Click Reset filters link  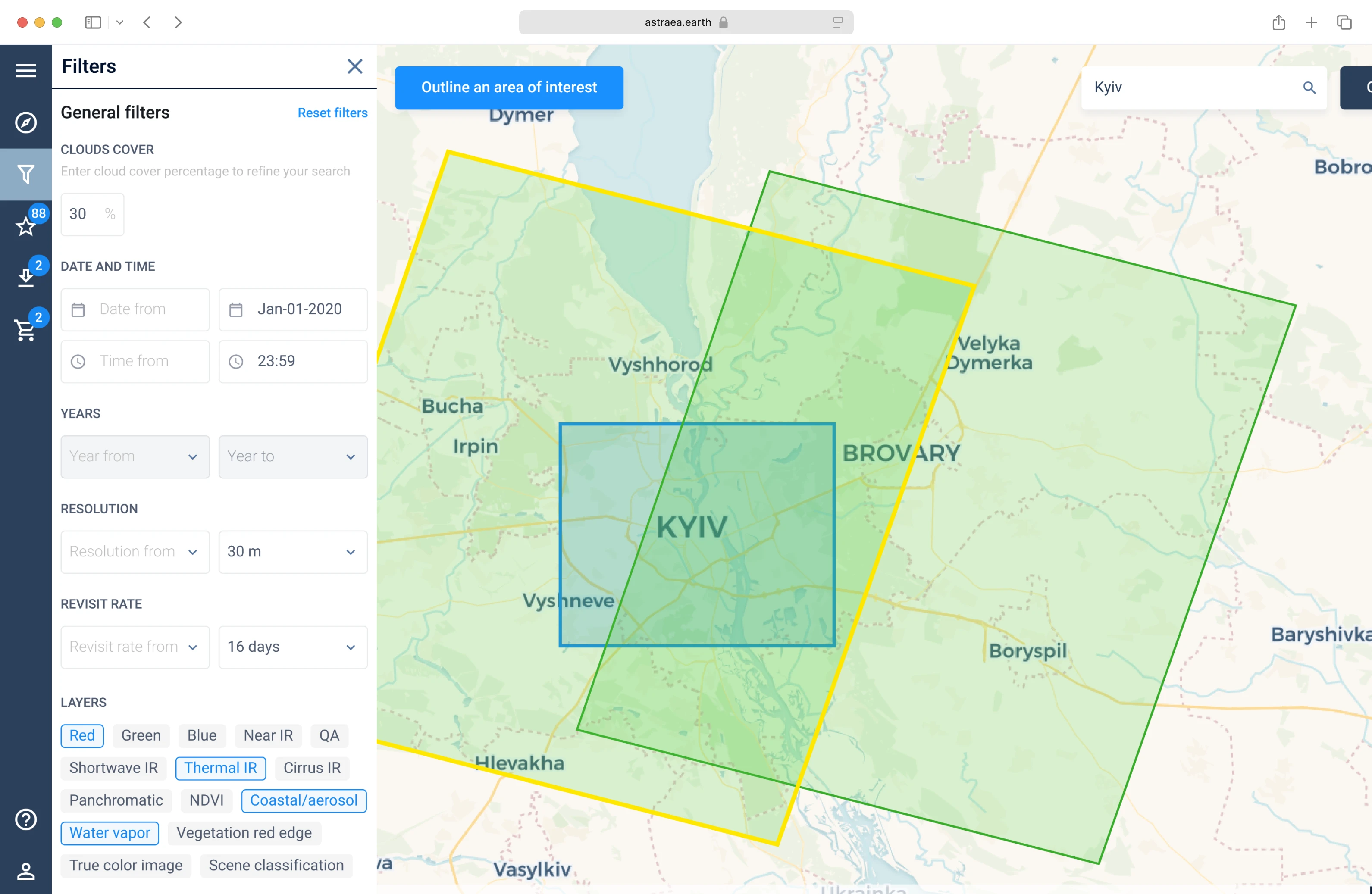point(332,113)
